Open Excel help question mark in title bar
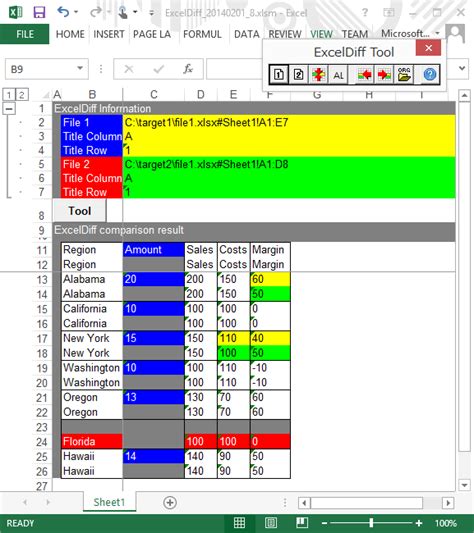This screenshot has width=474, height=533. pyautogui.click(x=365, y=12)
